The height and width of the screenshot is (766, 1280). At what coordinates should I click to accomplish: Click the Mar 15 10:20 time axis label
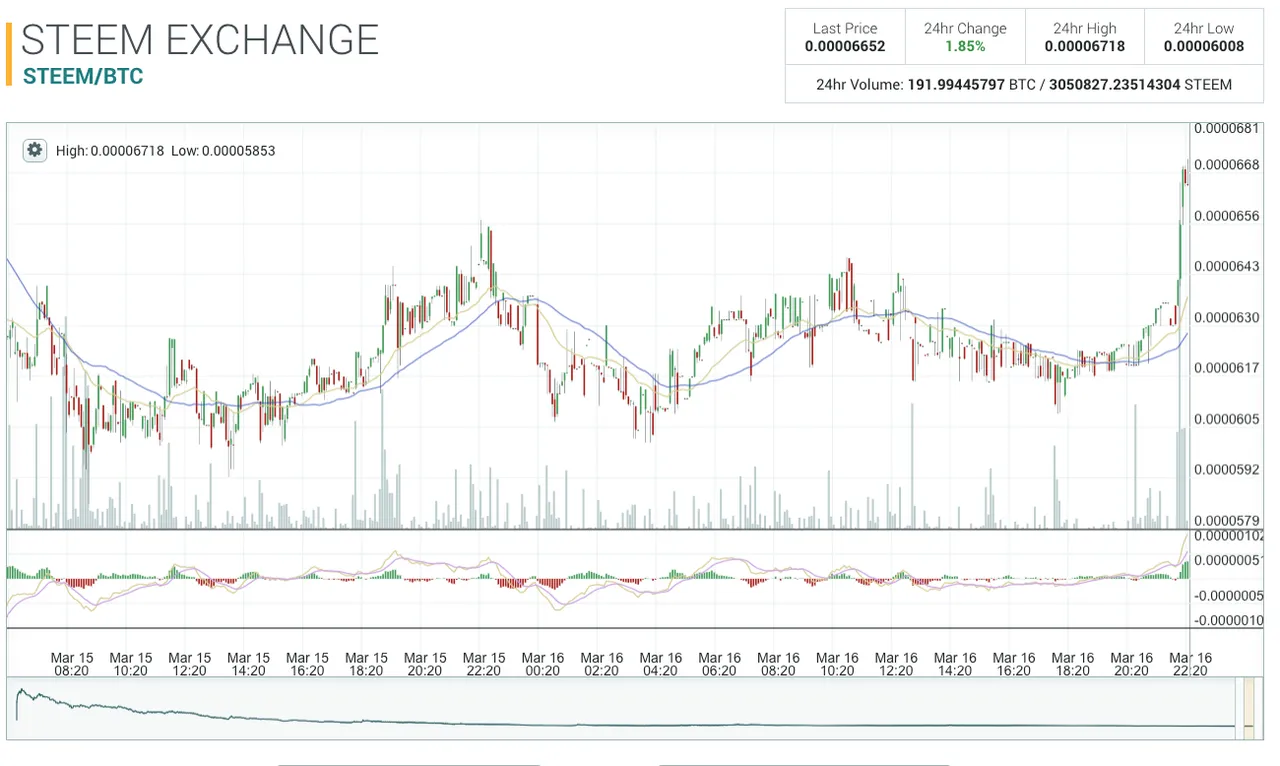tap(131, 665)
